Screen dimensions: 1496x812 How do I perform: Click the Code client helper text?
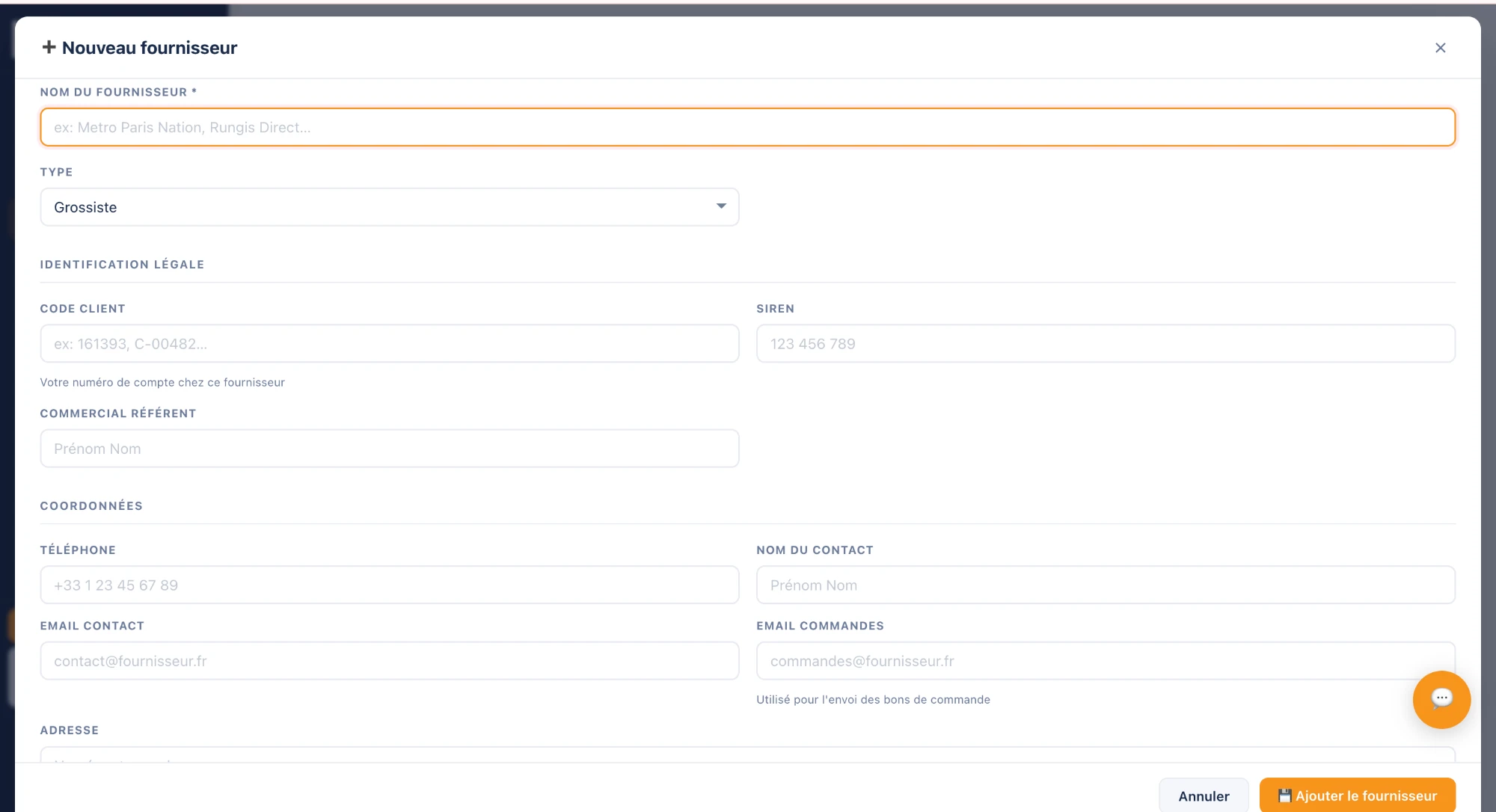162,382
